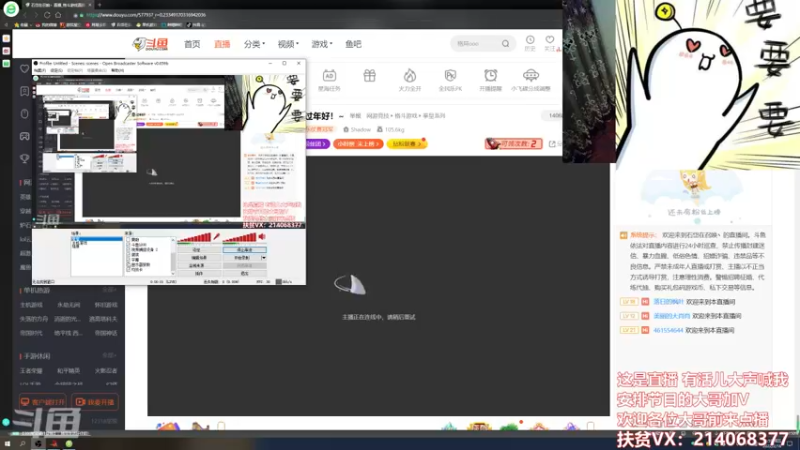Expand 全部 next to 手游休闲
Viewport: 800px width, 450px height.
click(109, 355)
